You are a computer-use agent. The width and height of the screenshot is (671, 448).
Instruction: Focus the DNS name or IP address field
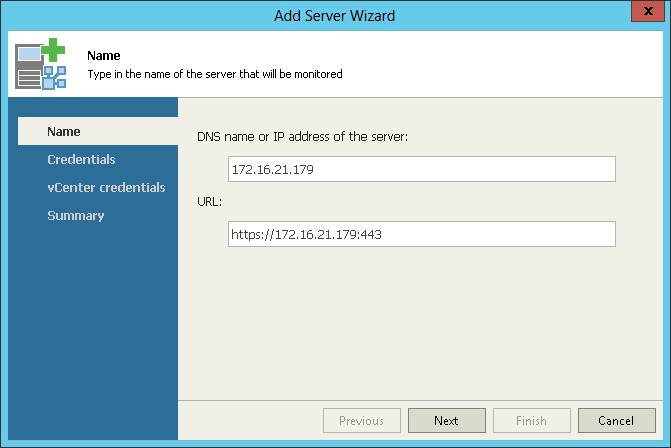422,169
